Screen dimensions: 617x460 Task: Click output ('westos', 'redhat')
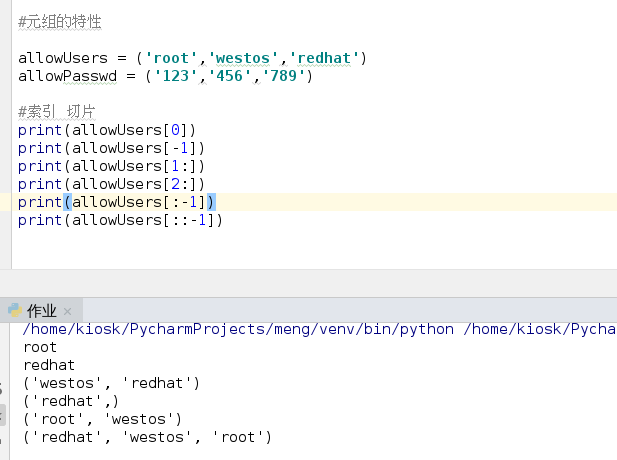(112, 383)
